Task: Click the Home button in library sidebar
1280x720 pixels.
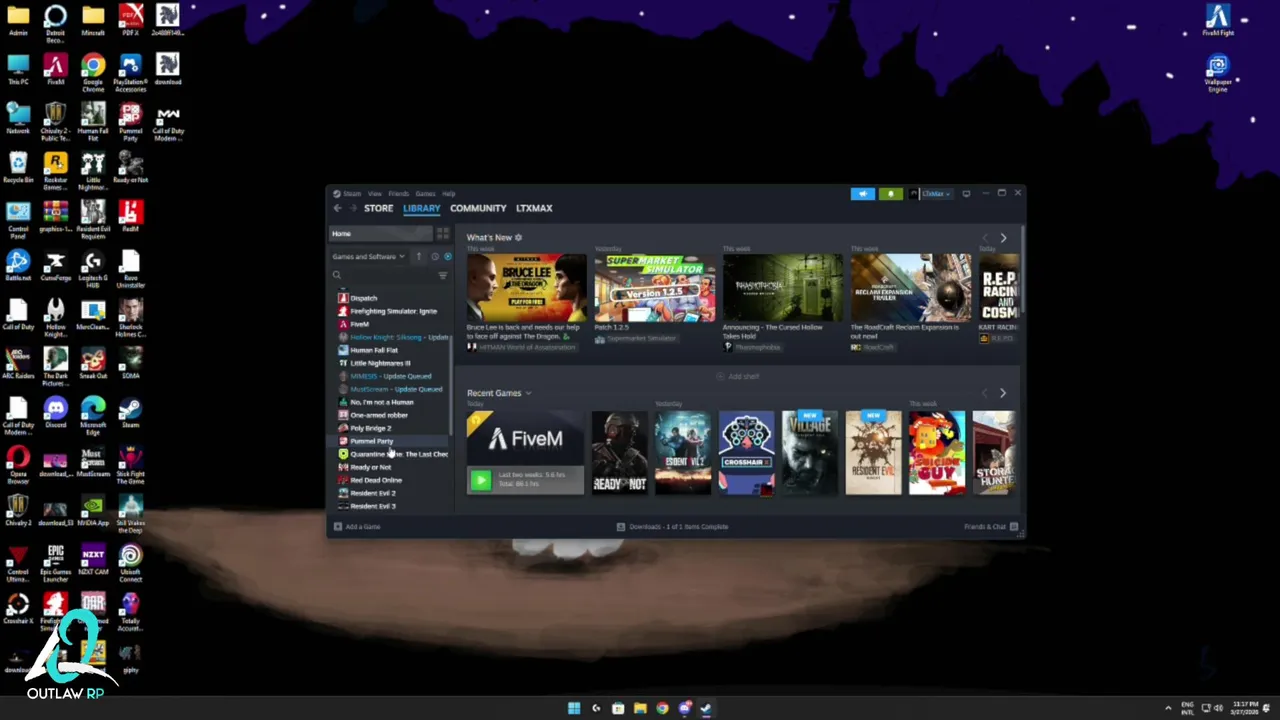Action: pyautogui.click(x=380, y=234)
